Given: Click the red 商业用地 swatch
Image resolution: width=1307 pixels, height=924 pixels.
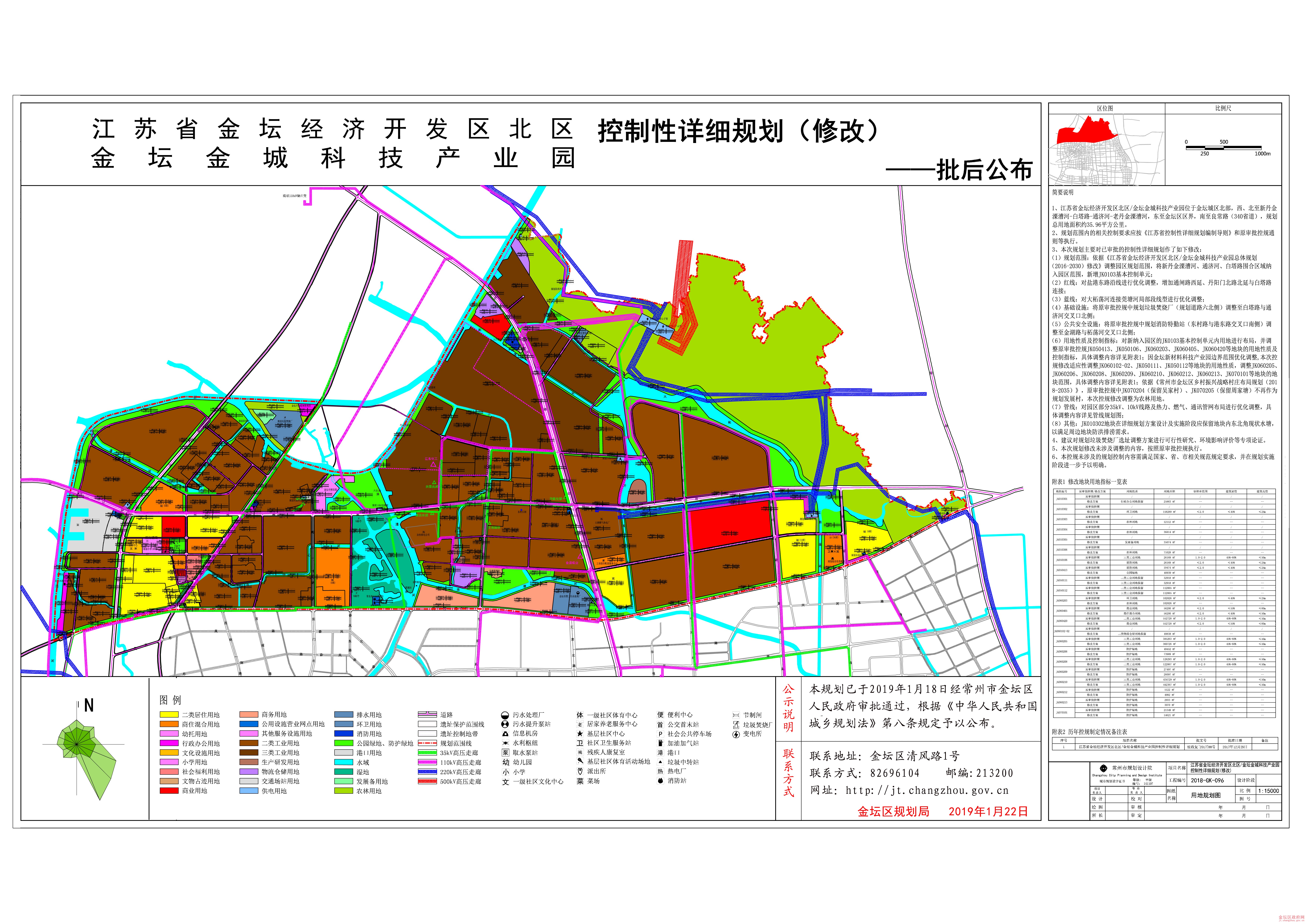Looking at the screenshot, I should [x=169, y=791].
